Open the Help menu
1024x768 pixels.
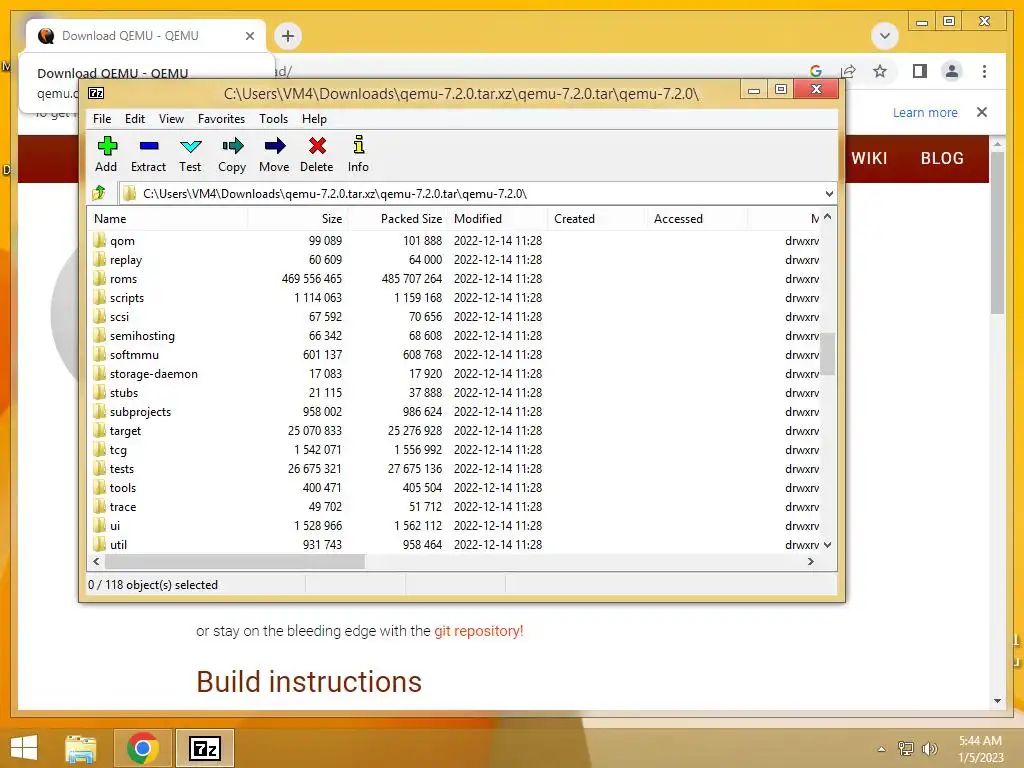pos(314,119)
